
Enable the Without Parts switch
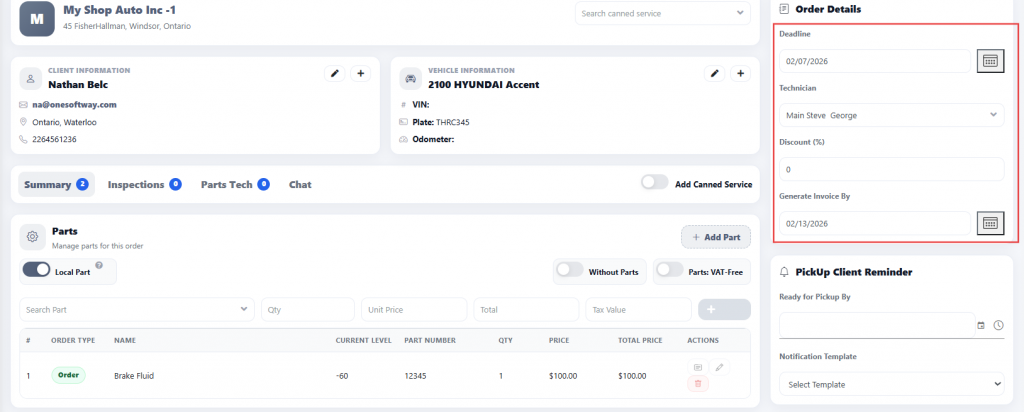pos(570,270)
